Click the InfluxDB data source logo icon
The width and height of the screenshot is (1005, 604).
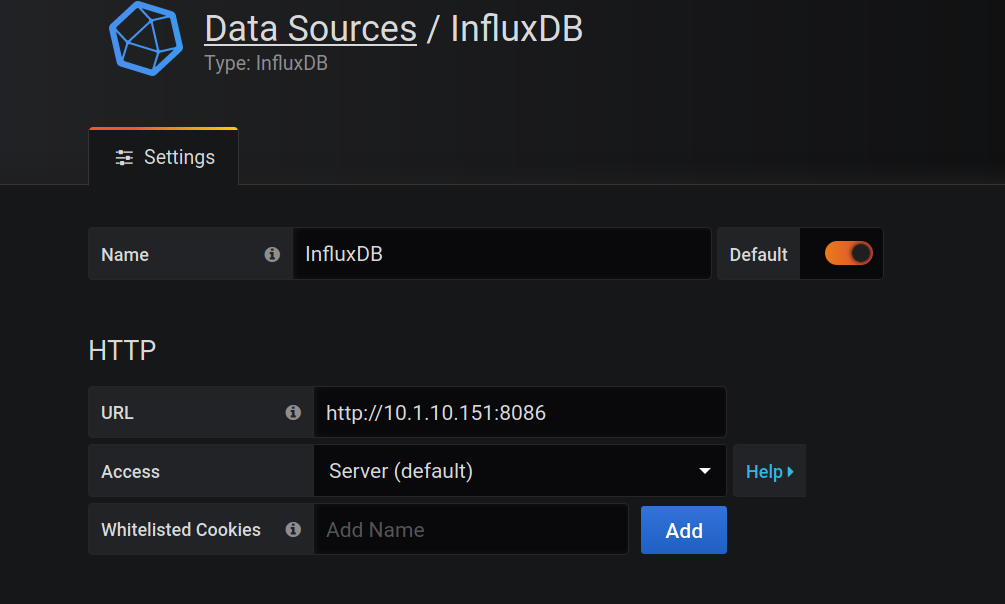(x=146, y=38)
